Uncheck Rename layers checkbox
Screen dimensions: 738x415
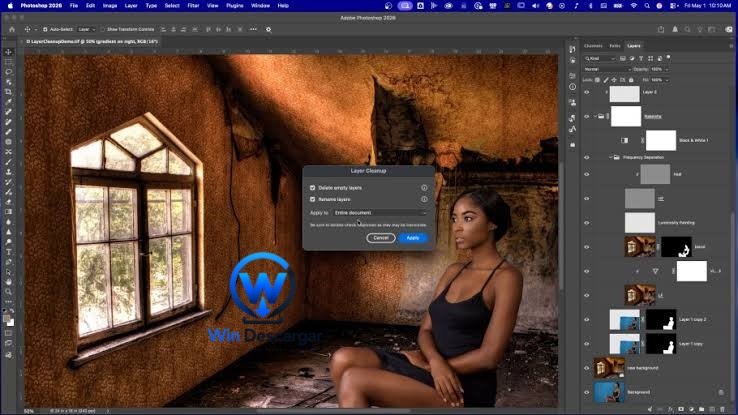pos(313,199)
